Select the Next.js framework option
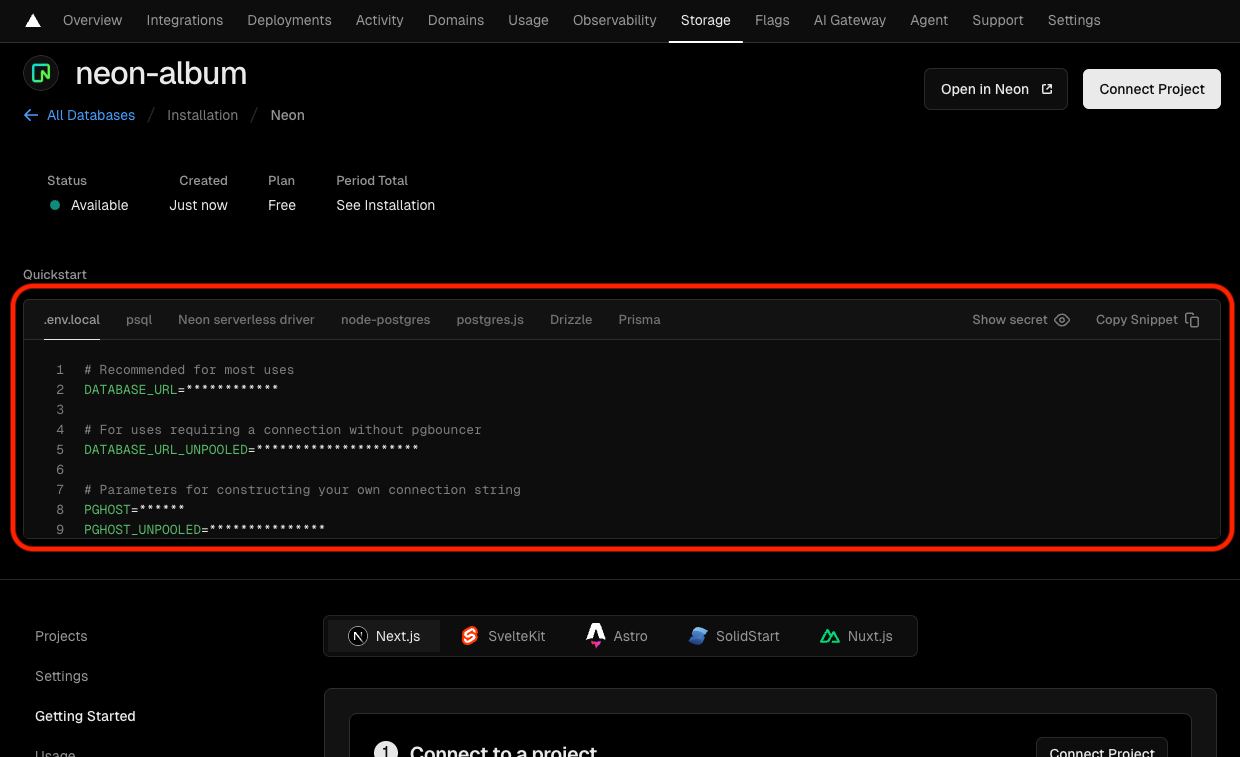Image resolution: width=1240 pixels, height=757 pixels. click(385, 635)
